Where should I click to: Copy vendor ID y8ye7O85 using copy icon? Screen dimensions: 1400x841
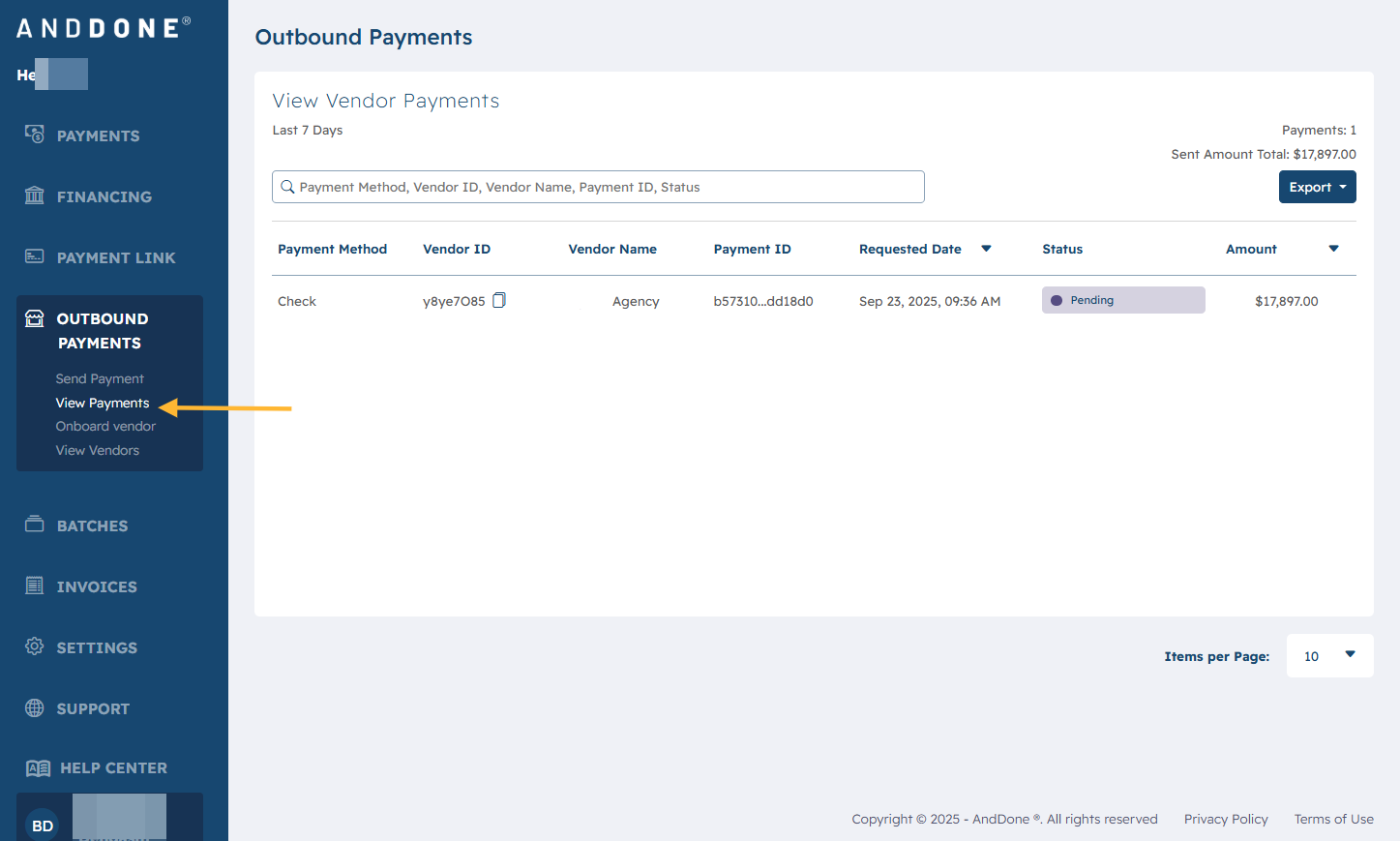pos(499,300)
